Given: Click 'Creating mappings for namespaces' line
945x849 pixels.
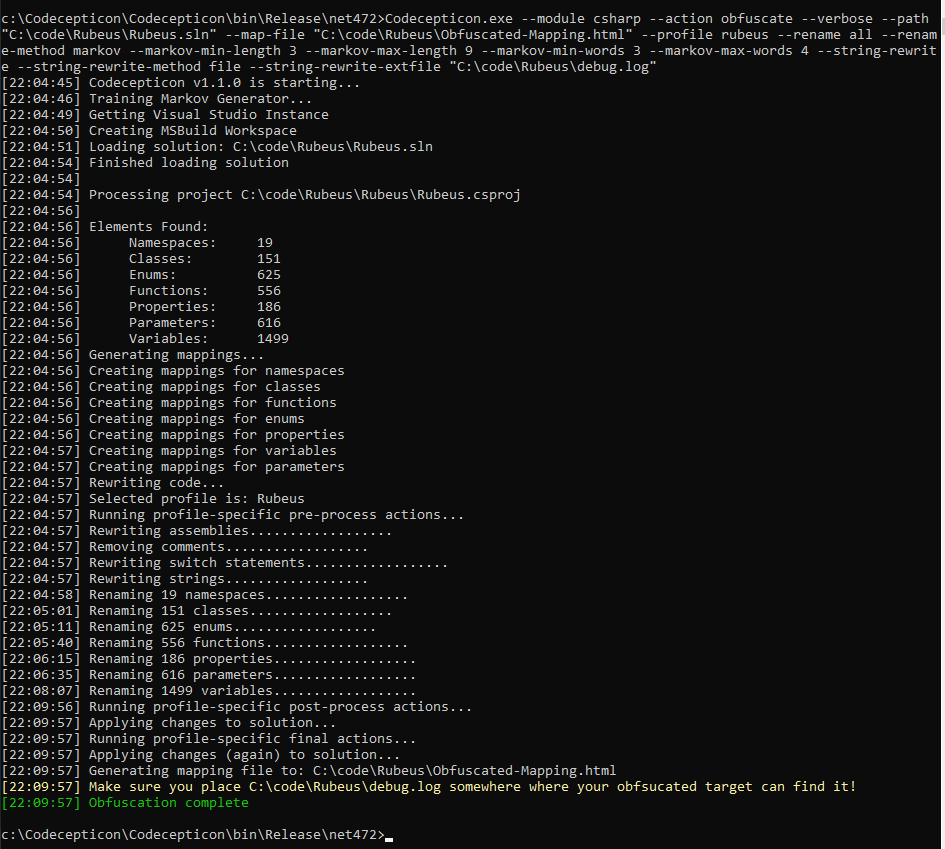Looking at the screenshot, I should [x=173, y=371].
